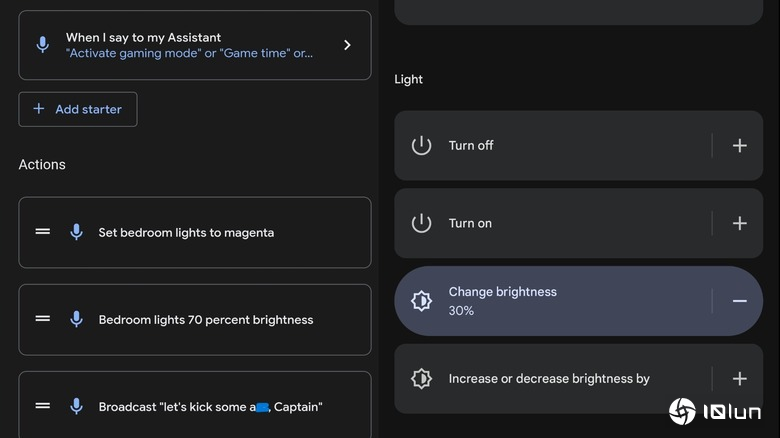Open the Broadcast "let's kick some" action

coord(210,407)
